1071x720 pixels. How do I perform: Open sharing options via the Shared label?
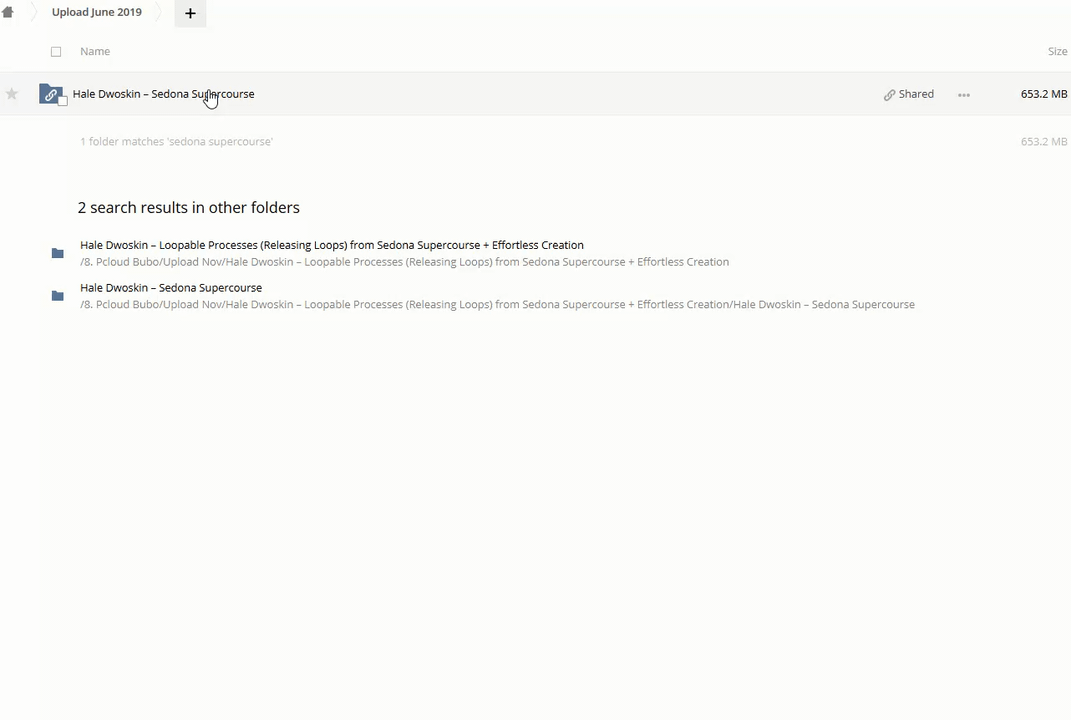(916, 94)
